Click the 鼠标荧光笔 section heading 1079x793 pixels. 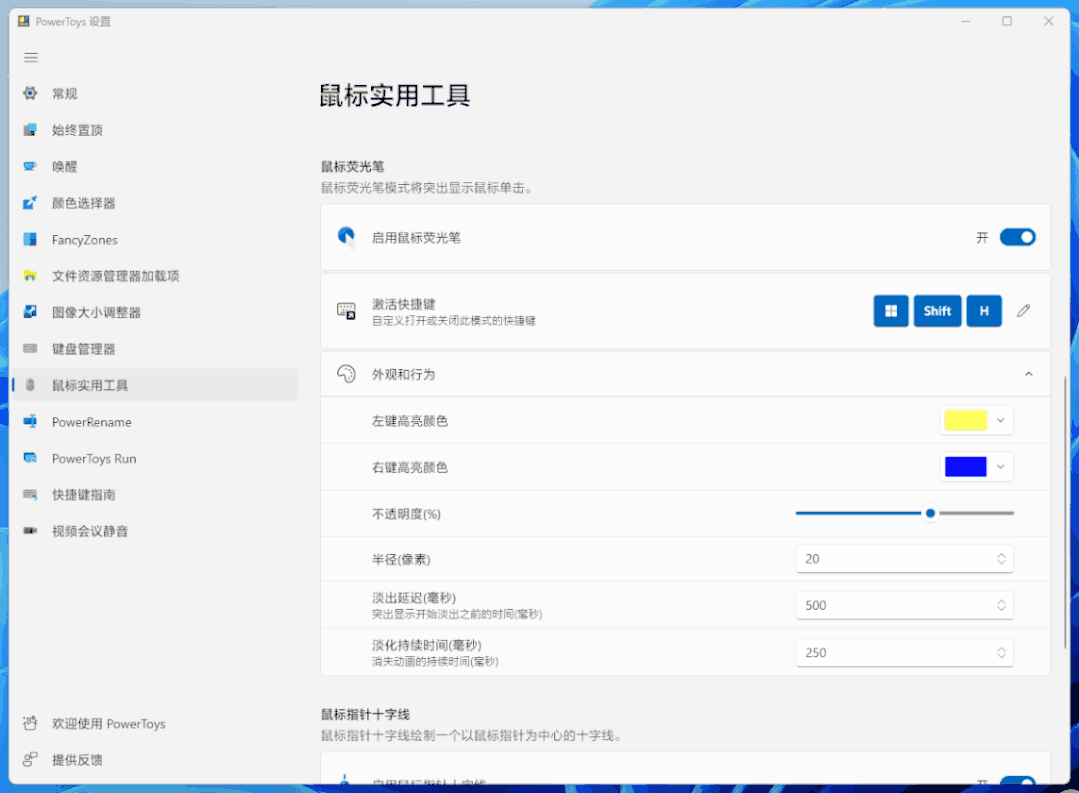coord(353,167)
